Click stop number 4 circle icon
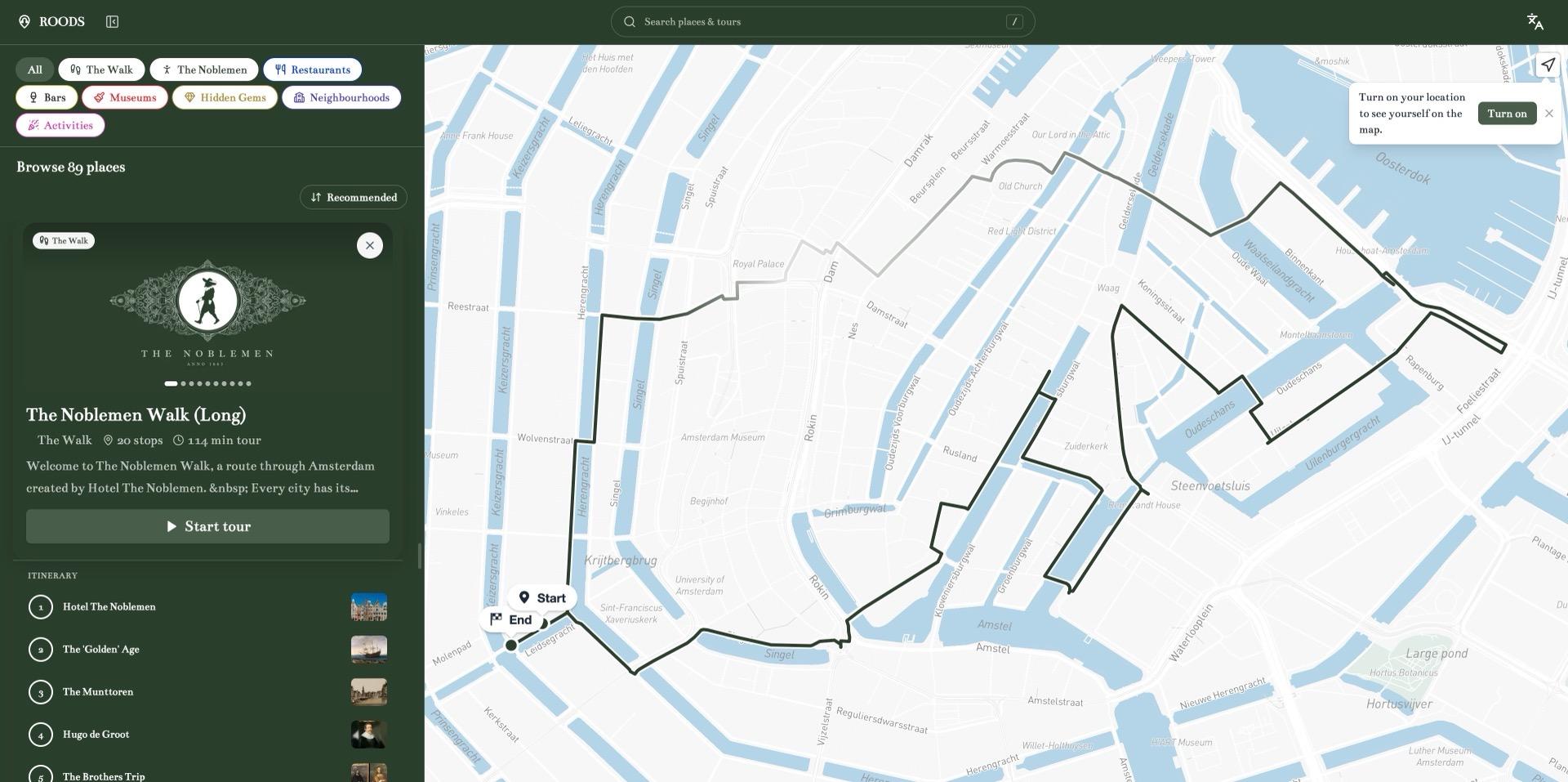 [x=41, y=735]
